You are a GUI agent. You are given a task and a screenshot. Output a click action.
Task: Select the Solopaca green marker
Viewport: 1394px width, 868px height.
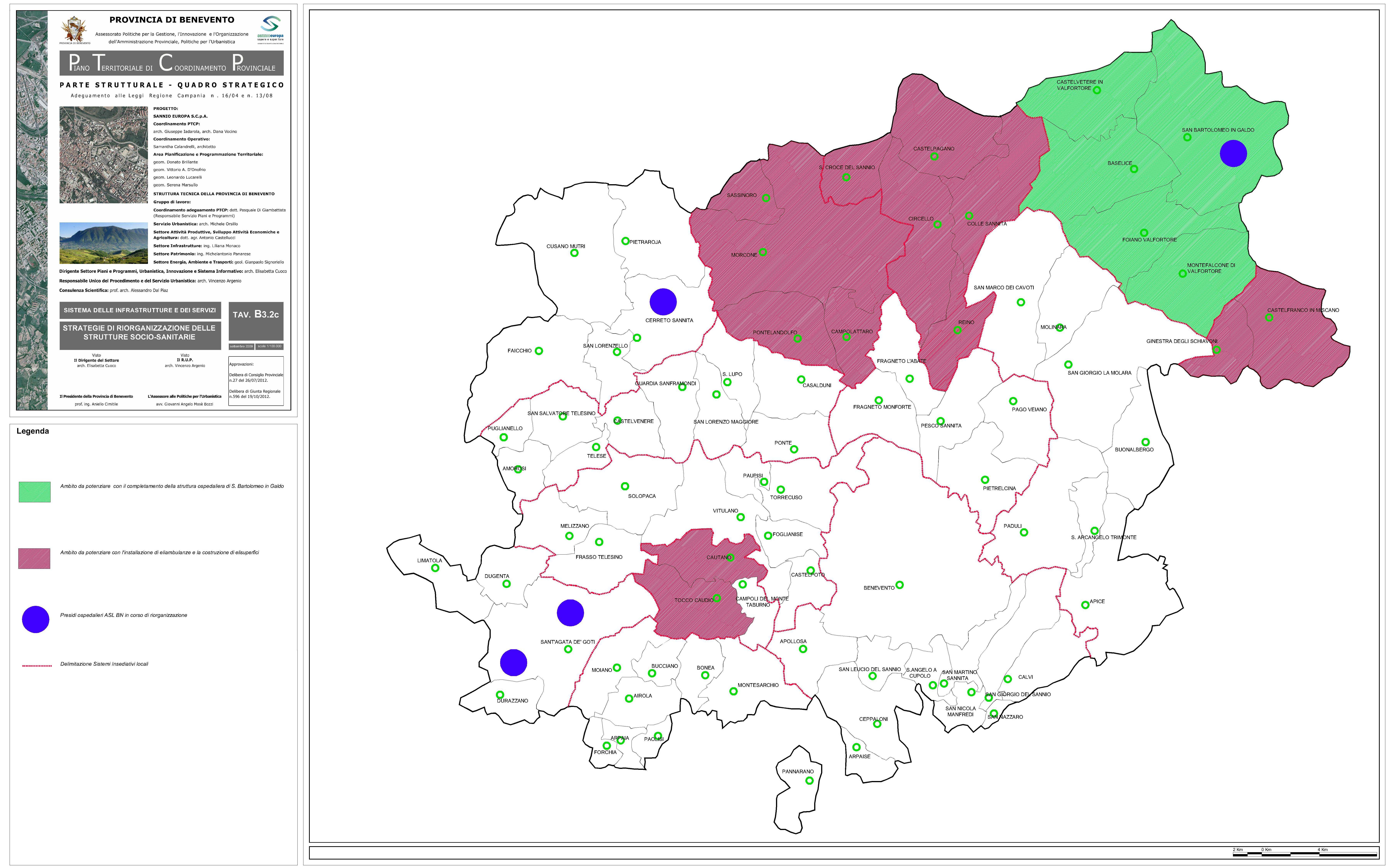(625, 486)
